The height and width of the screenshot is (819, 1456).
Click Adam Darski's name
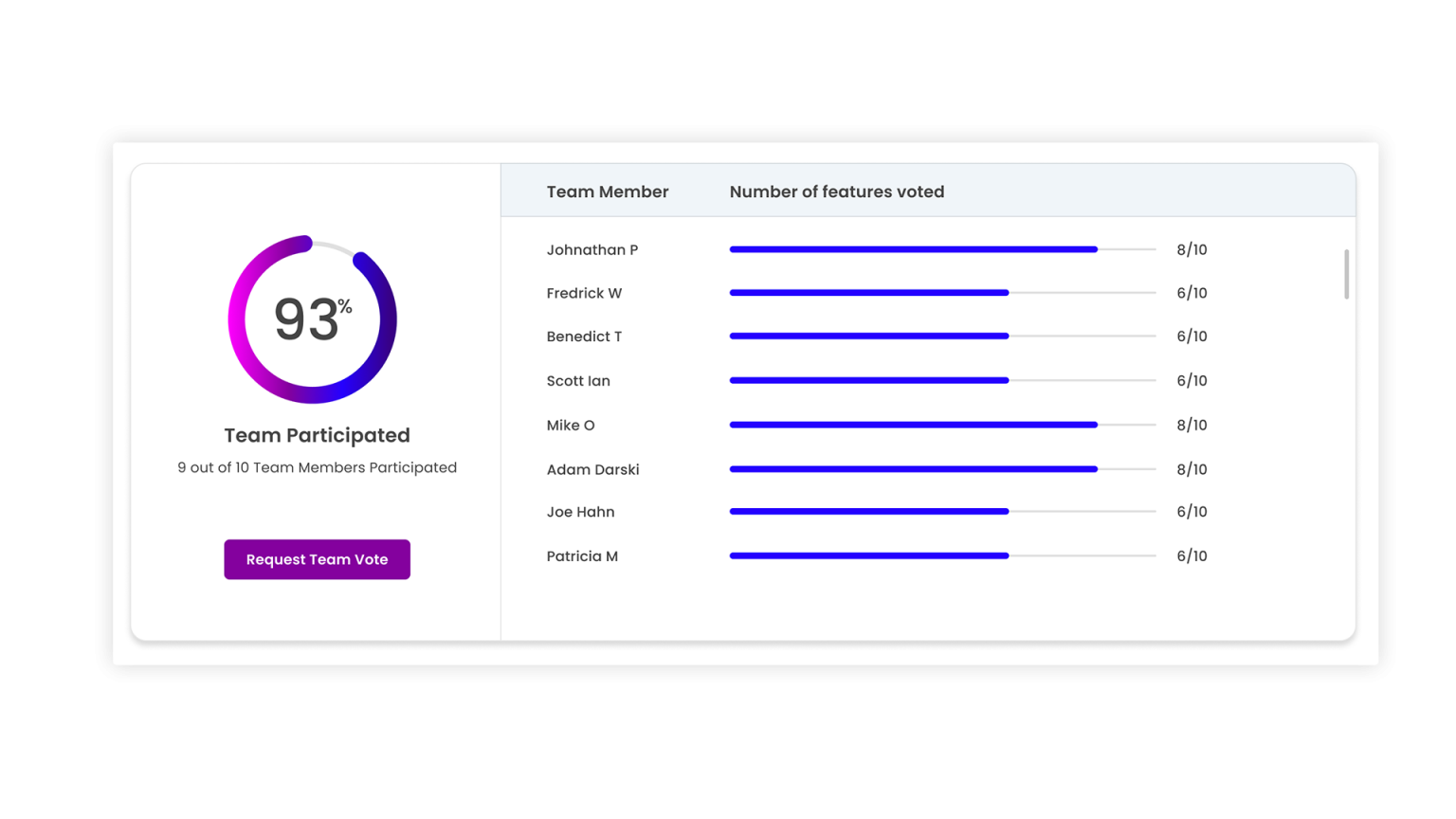tap(592, 469)
